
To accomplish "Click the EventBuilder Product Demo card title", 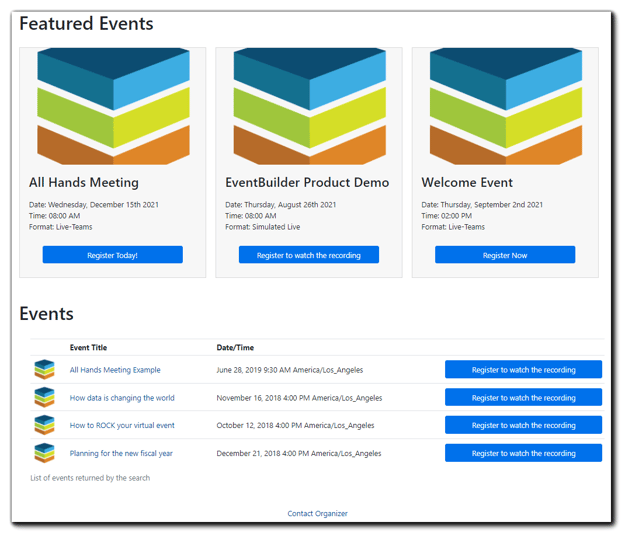I will pyautogui.click(x=307, y=183).
